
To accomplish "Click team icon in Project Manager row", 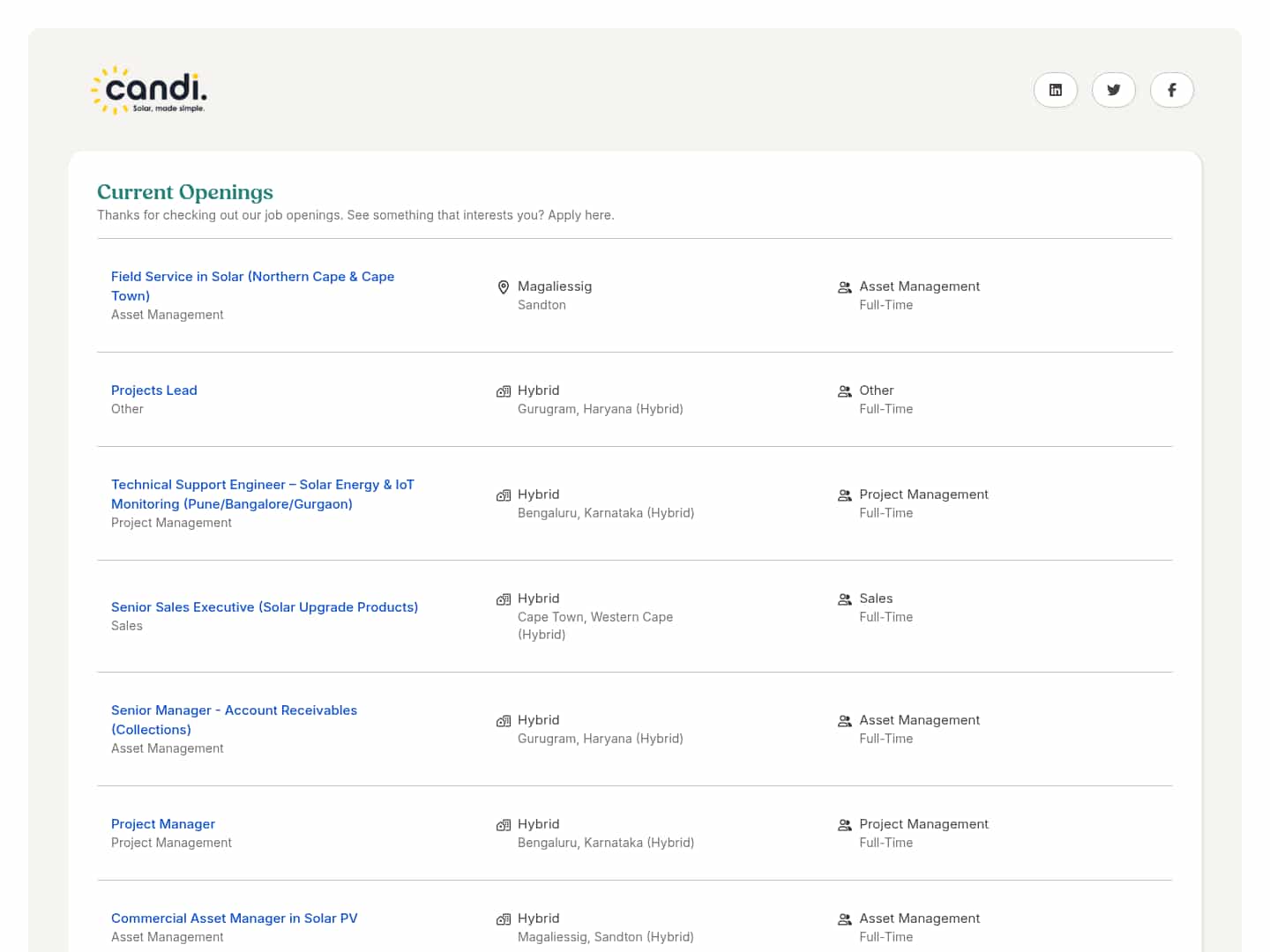I will pyautogui.click(x=844, y=825).
